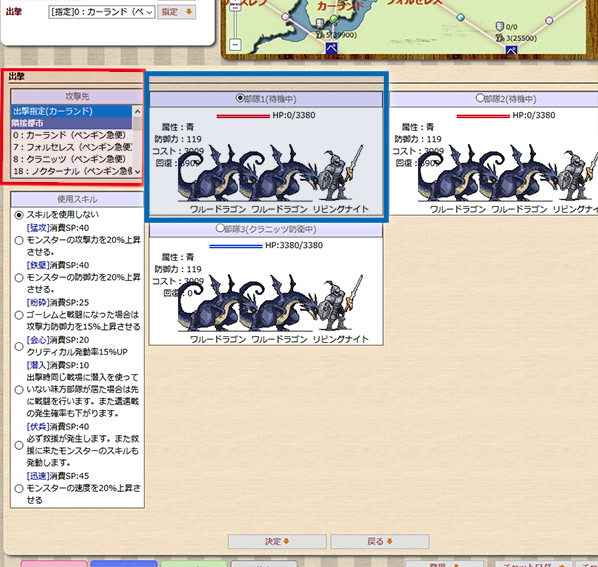Screen dimensions: 598x567
Task: Click the 指定 button
Action: click(x=177, y=12)
